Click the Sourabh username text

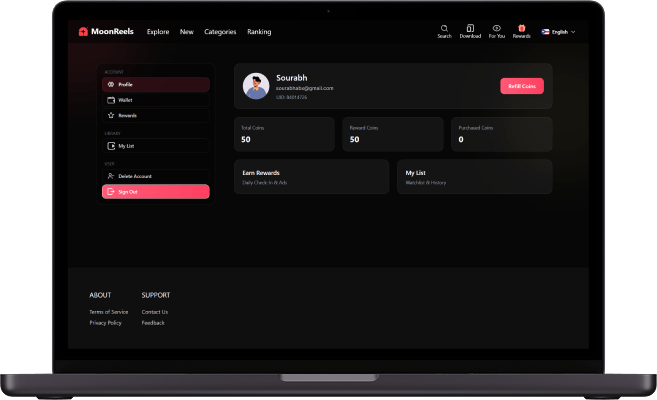(x=292, y=78)
